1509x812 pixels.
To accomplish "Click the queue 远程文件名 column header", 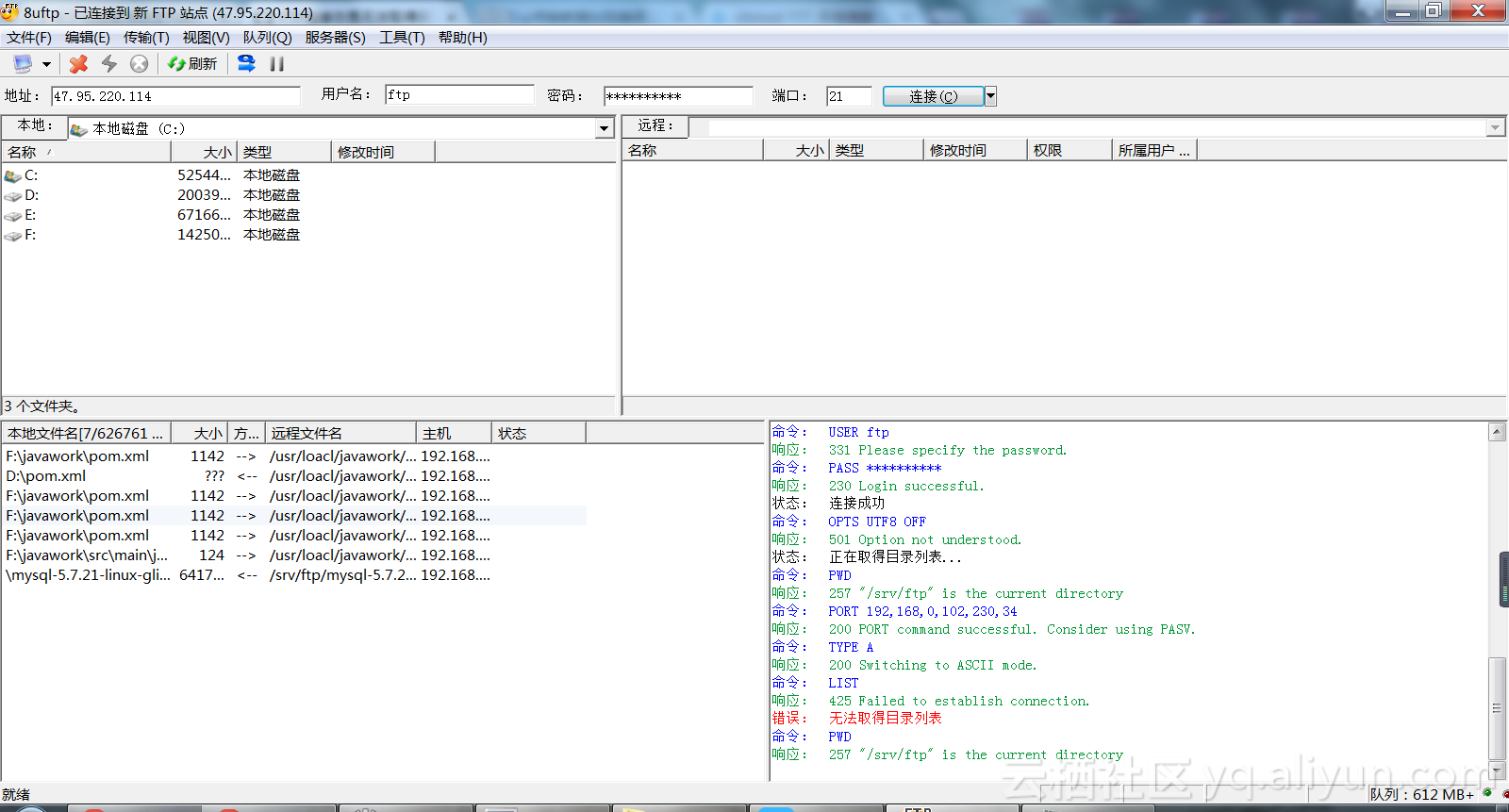I will [x=340, y=433].
